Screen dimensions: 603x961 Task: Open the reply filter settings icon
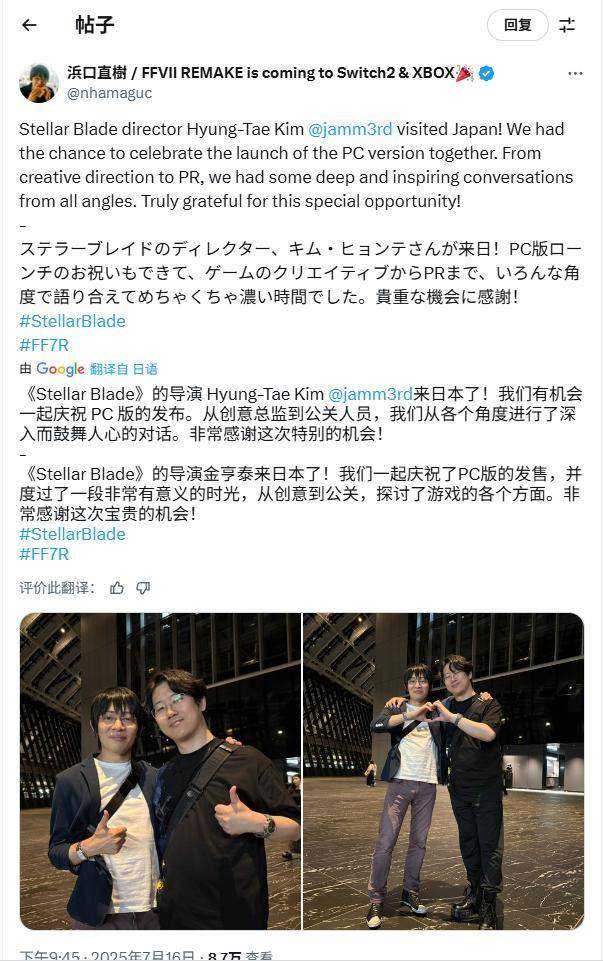[567, 25]
